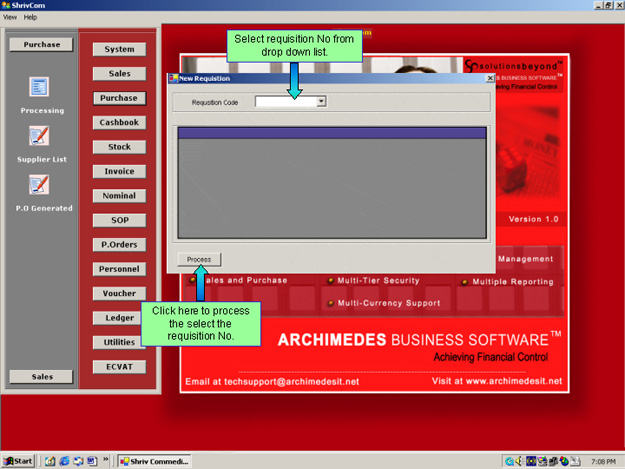Screen dimensions: 625x469
Task: Click the Process button
Action: click(x=198, y=259)
